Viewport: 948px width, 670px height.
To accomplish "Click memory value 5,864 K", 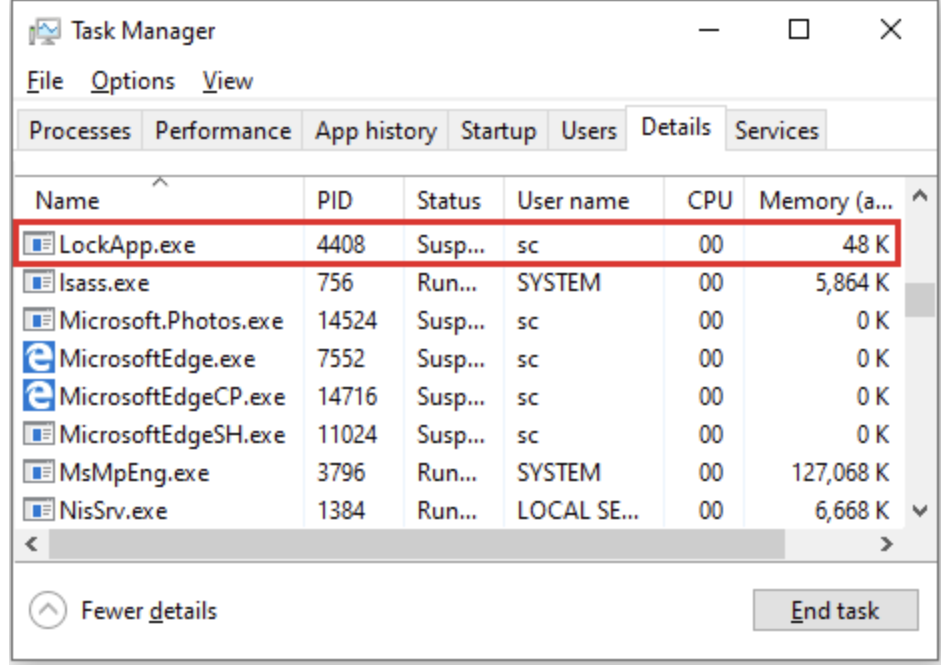I will point(852,284).
